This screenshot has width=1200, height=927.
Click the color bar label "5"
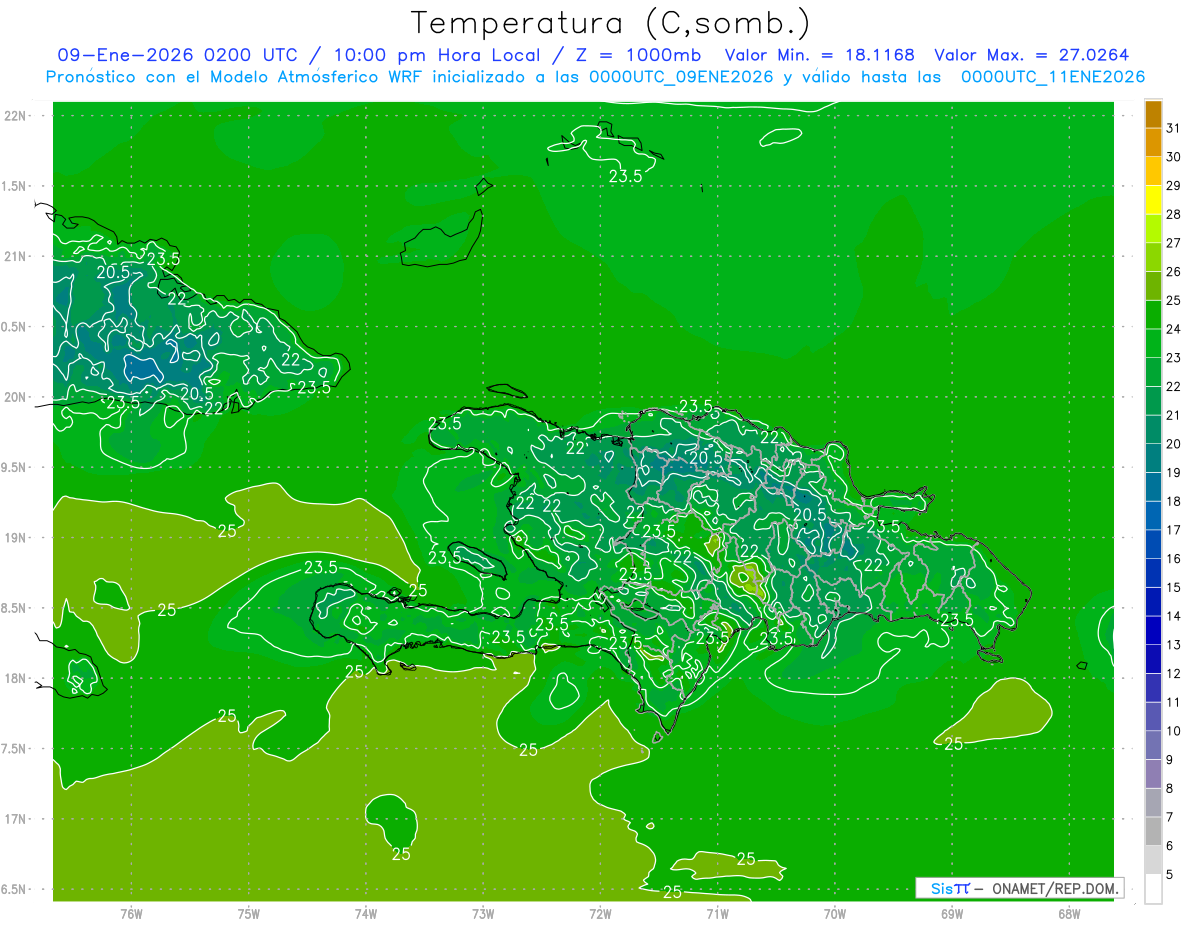(1170, 875)
